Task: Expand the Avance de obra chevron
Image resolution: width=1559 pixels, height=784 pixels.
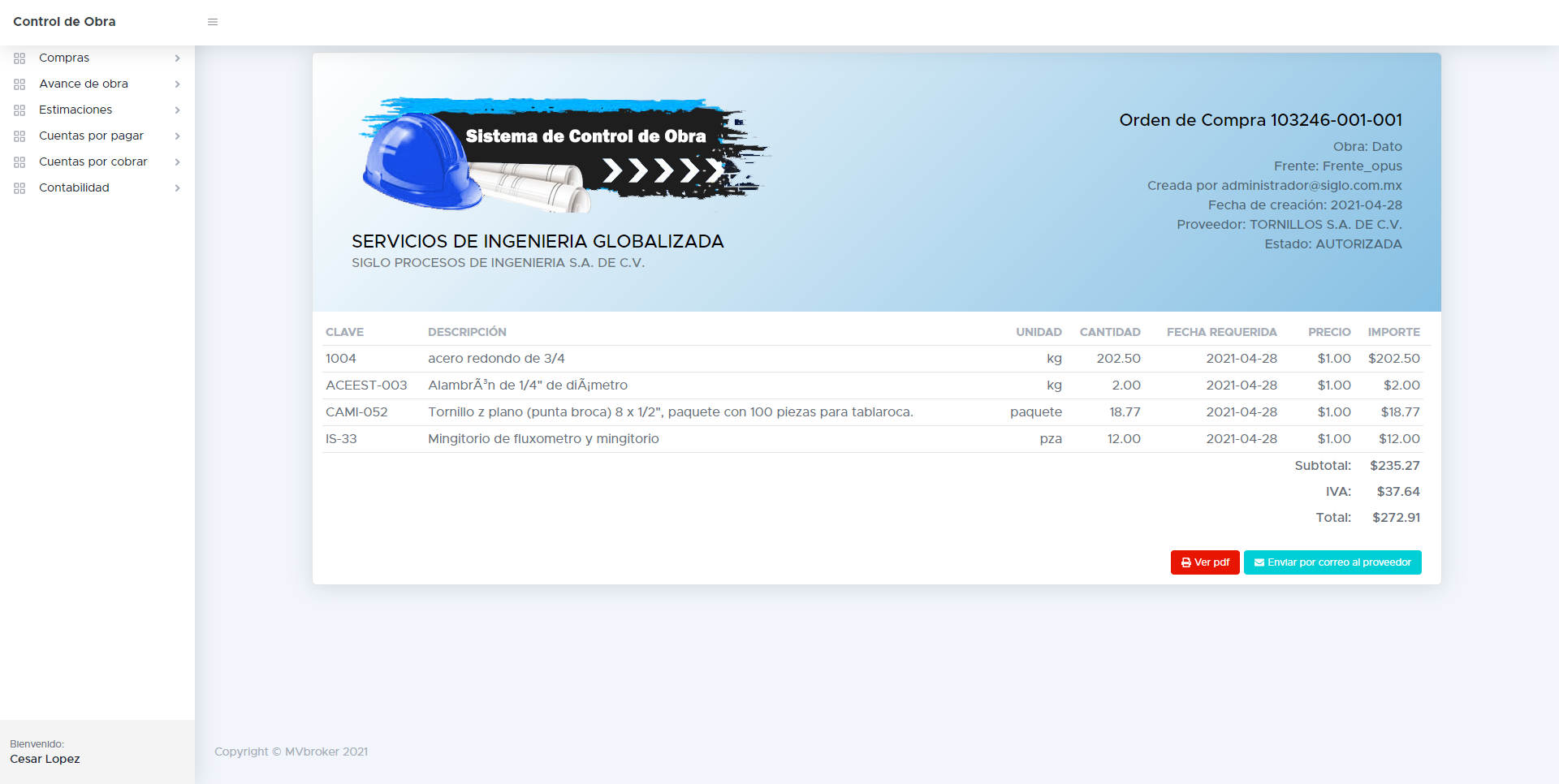Action: click(177, 84)
